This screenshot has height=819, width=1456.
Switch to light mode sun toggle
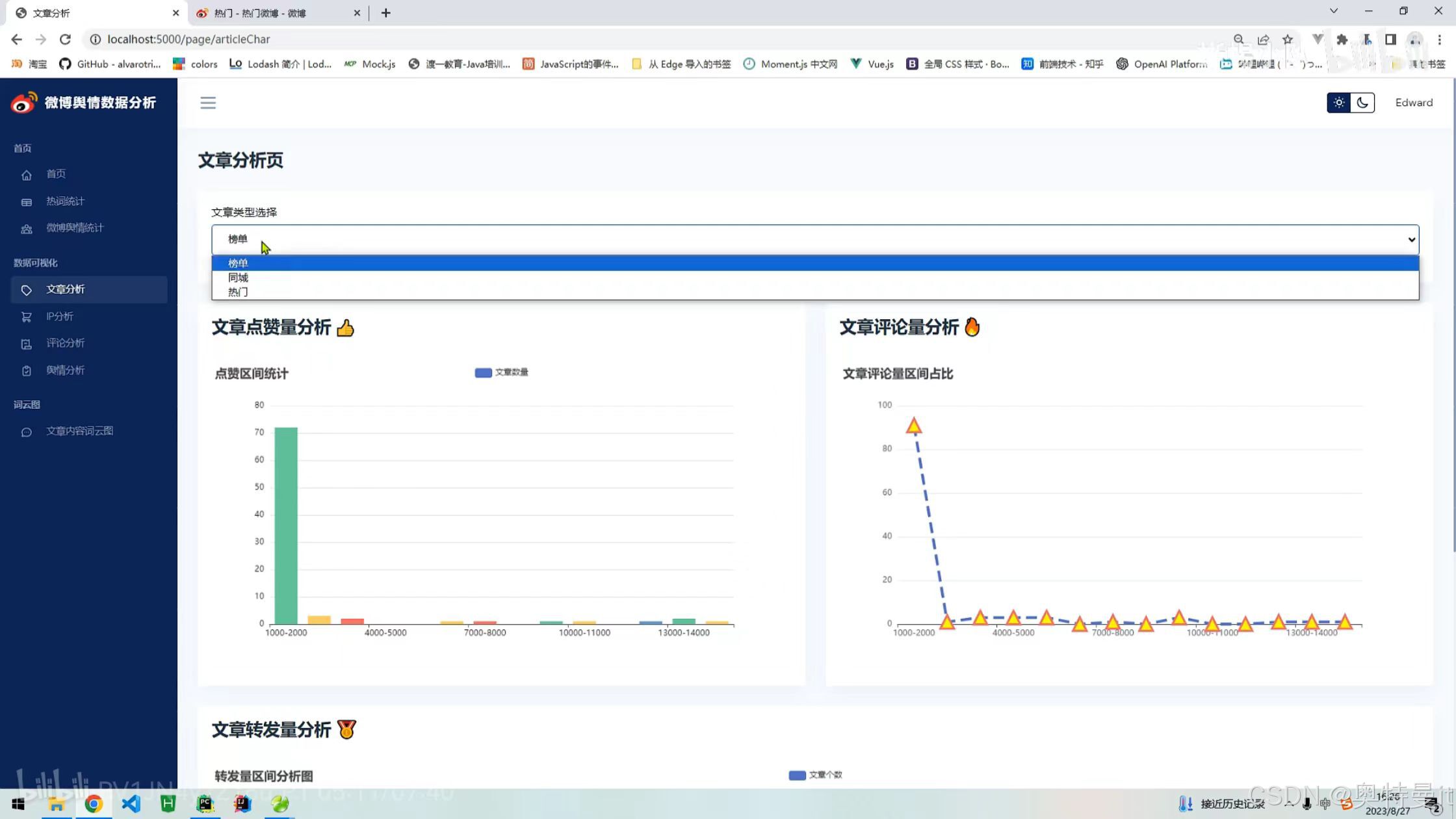(1338, 103)
